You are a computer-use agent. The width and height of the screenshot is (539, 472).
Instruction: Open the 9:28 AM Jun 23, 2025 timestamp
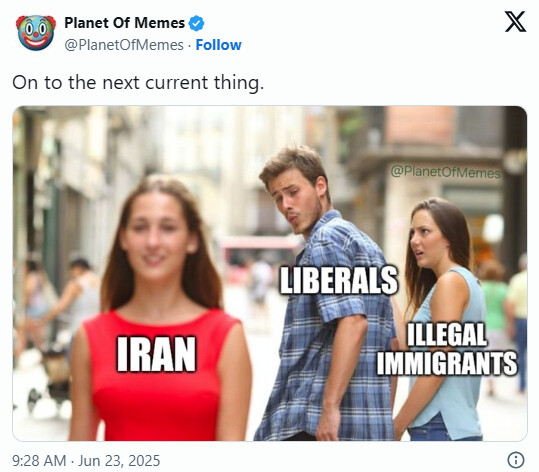tap(86, 461)
